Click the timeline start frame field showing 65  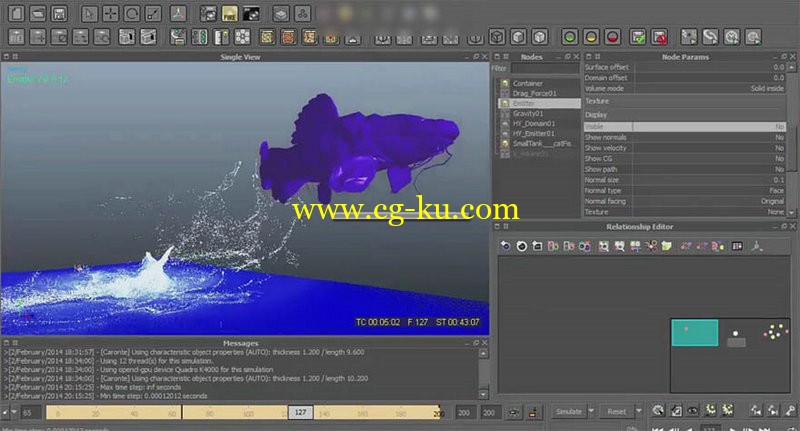pos(31,413)
